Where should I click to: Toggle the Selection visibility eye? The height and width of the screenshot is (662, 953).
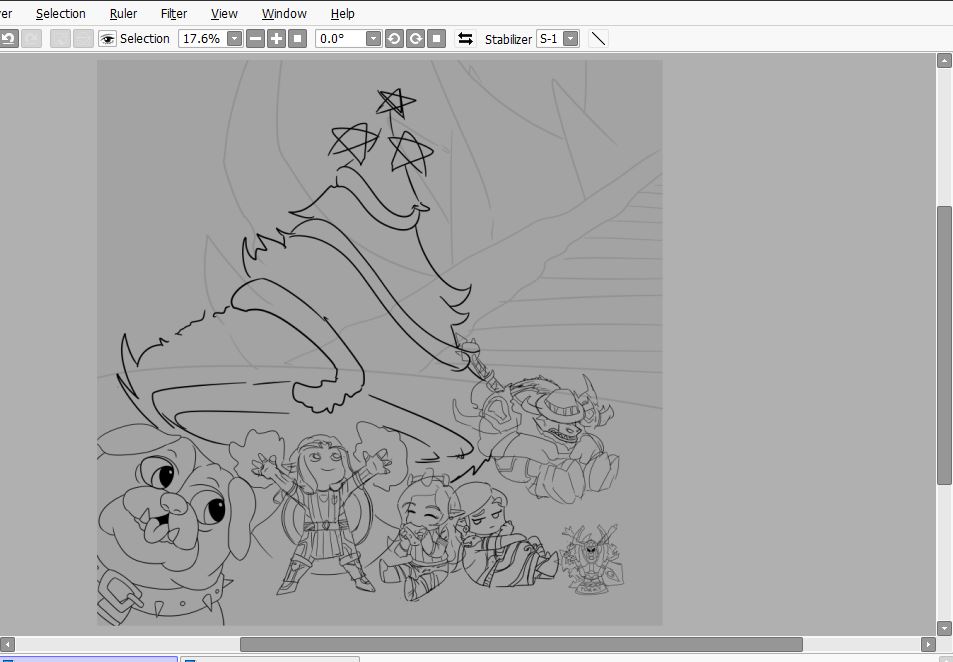[x=108, y=39]
